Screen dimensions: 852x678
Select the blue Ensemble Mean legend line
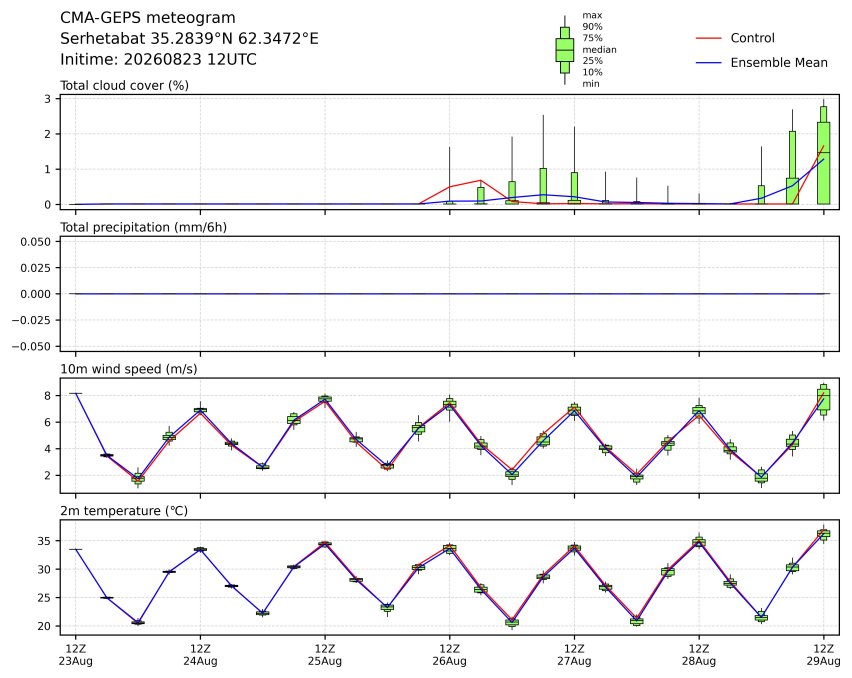[709, 63]
